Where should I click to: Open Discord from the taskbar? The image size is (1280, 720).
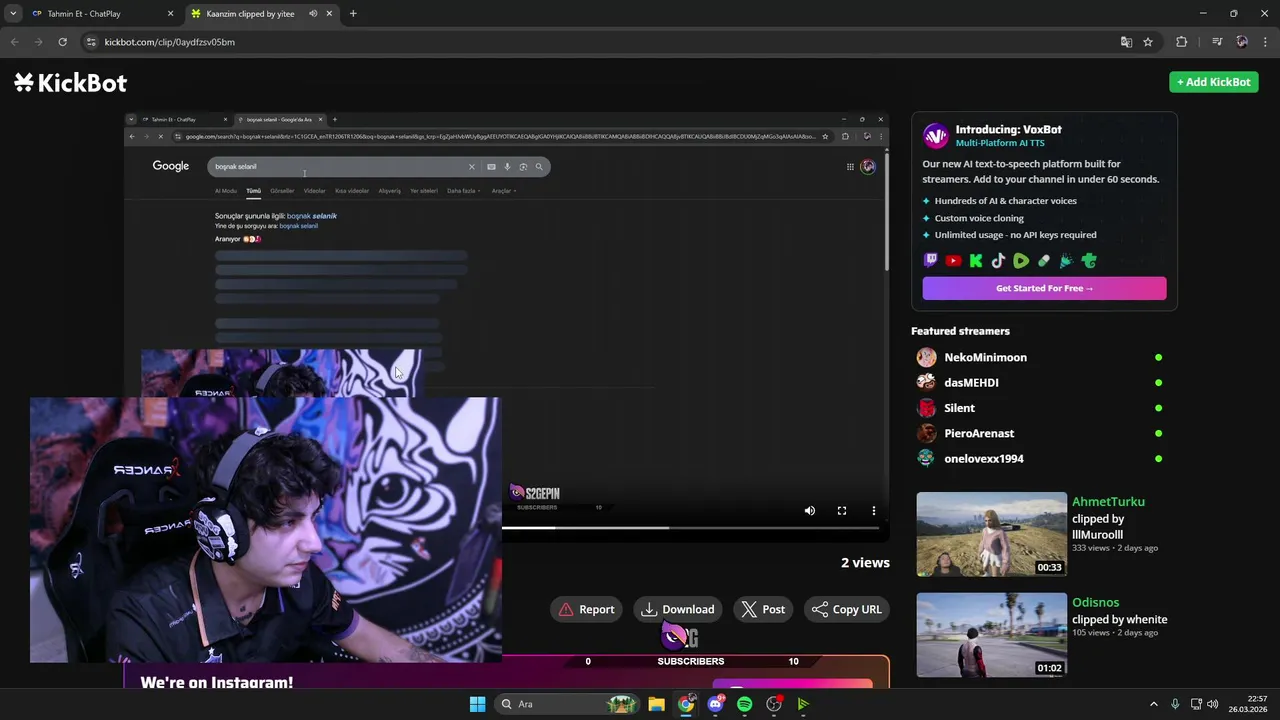[715, 704]
